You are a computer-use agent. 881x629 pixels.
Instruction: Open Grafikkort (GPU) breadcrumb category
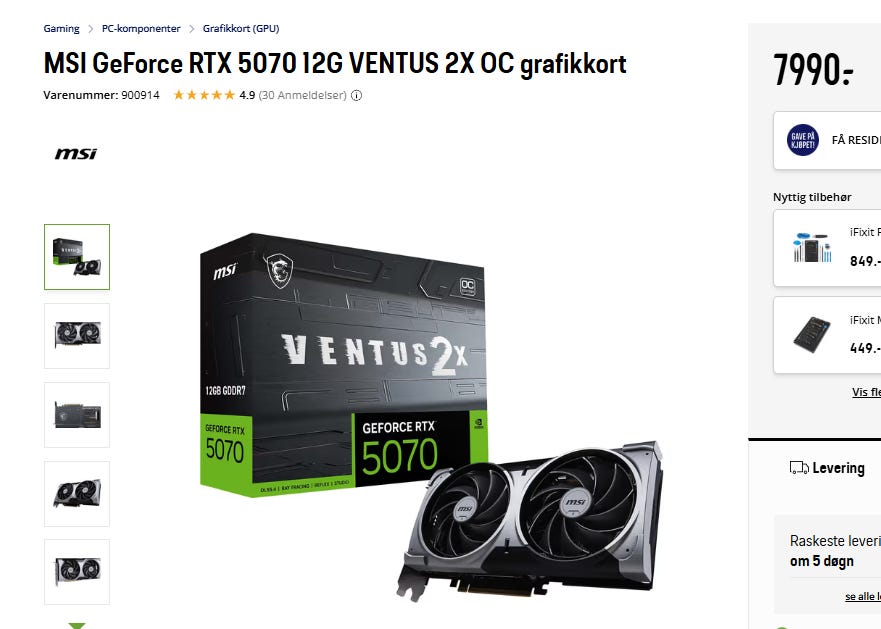tap(241, 29)
